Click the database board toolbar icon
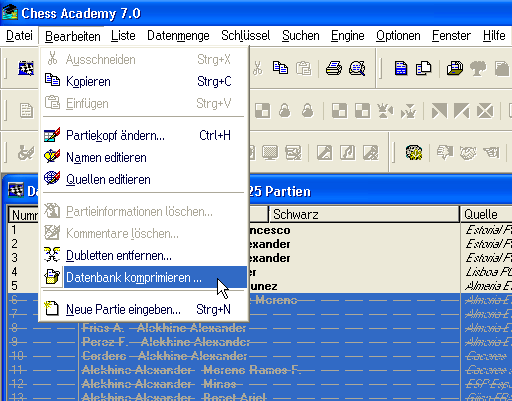This screenshot has height=401, width=512. tap(455, 68)
